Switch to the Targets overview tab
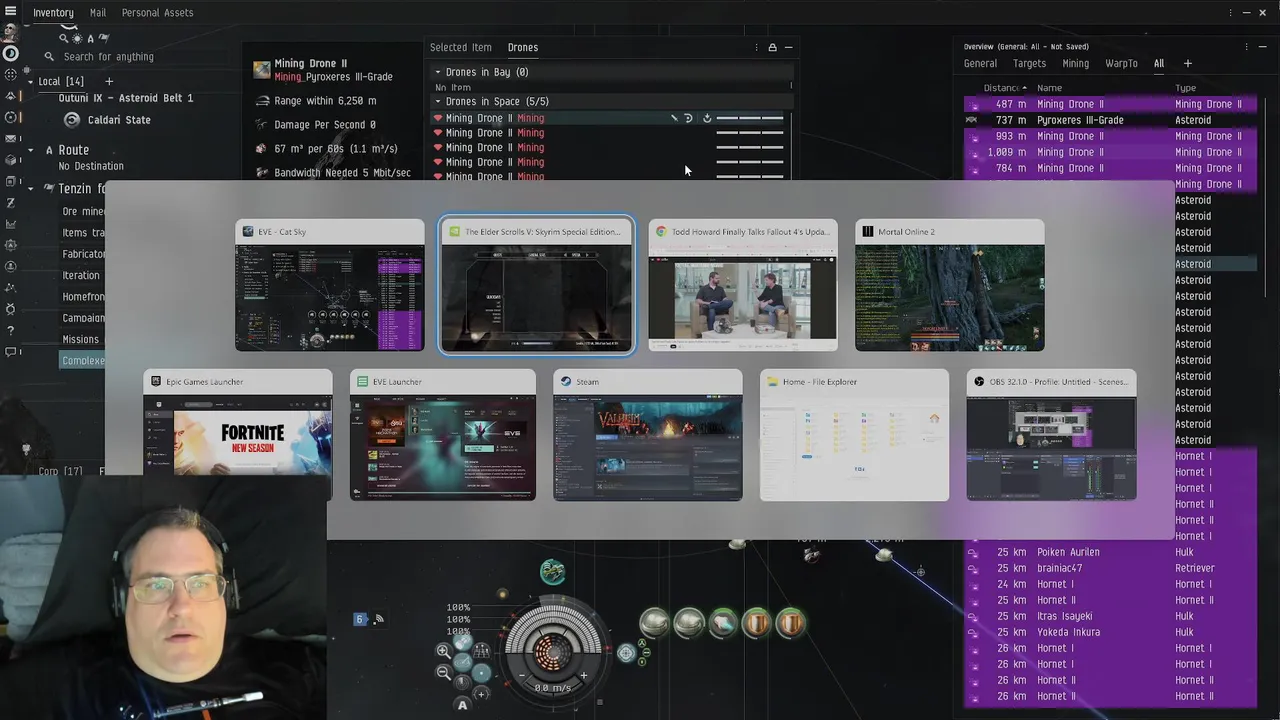 pos(1029,63)
